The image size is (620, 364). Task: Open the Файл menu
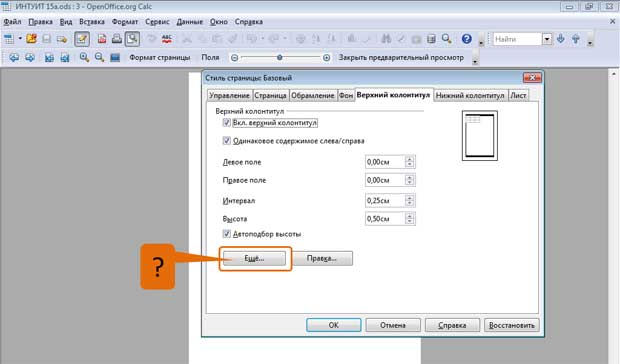(12, 22)
